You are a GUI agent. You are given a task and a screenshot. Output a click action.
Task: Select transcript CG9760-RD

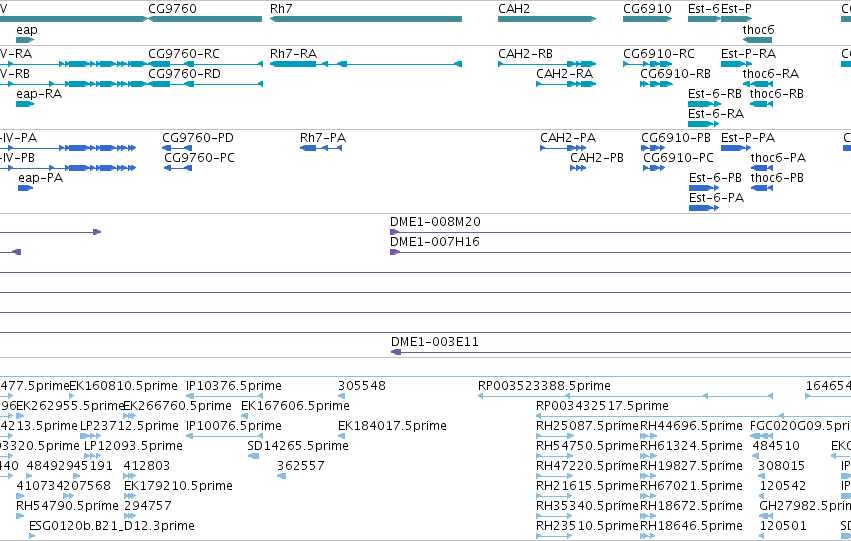tap(205, 84)
